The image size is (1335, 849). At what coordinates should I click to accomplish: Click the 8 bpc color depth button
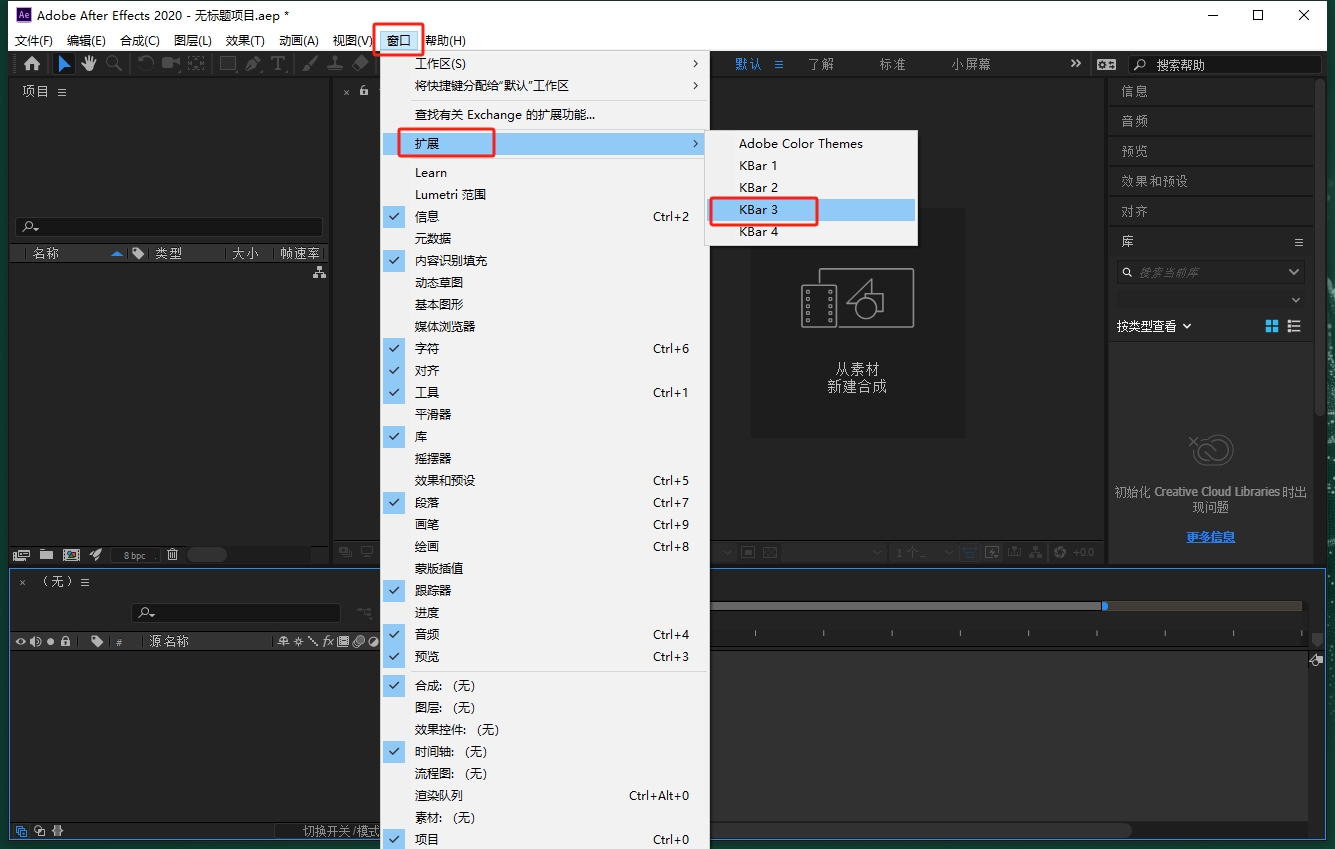click(x=134, y=555)
